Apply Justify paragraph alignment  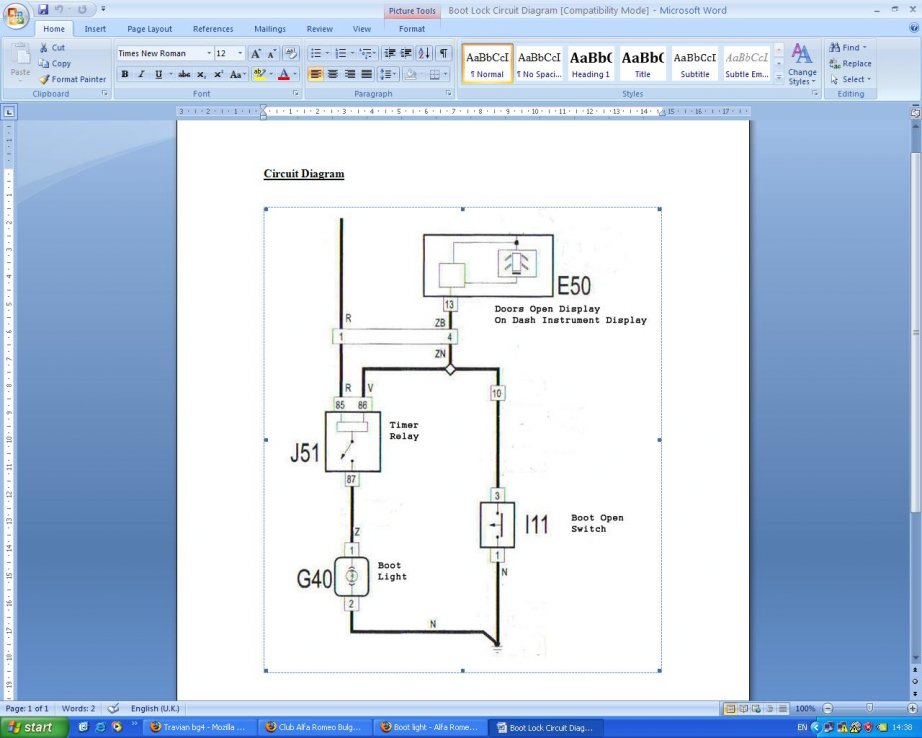(x=367, y=74)
